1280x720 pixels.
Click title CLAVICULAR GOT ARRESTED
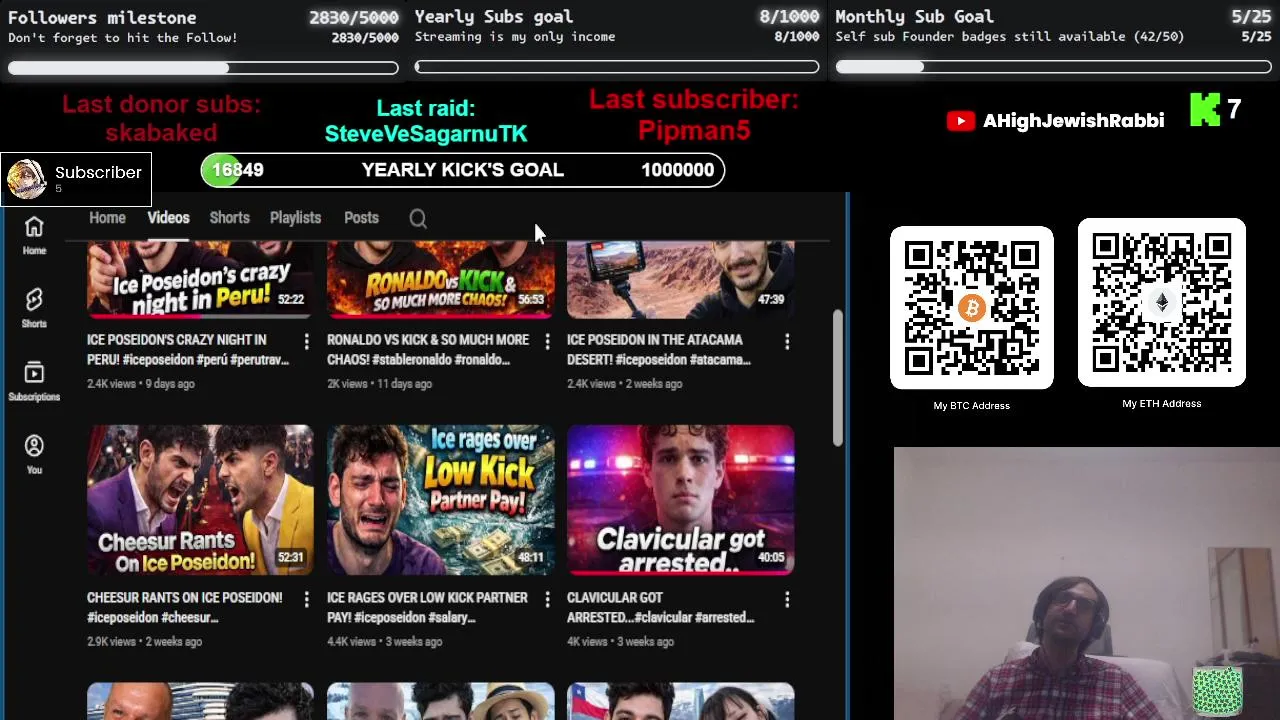click(x=661, y=607)
